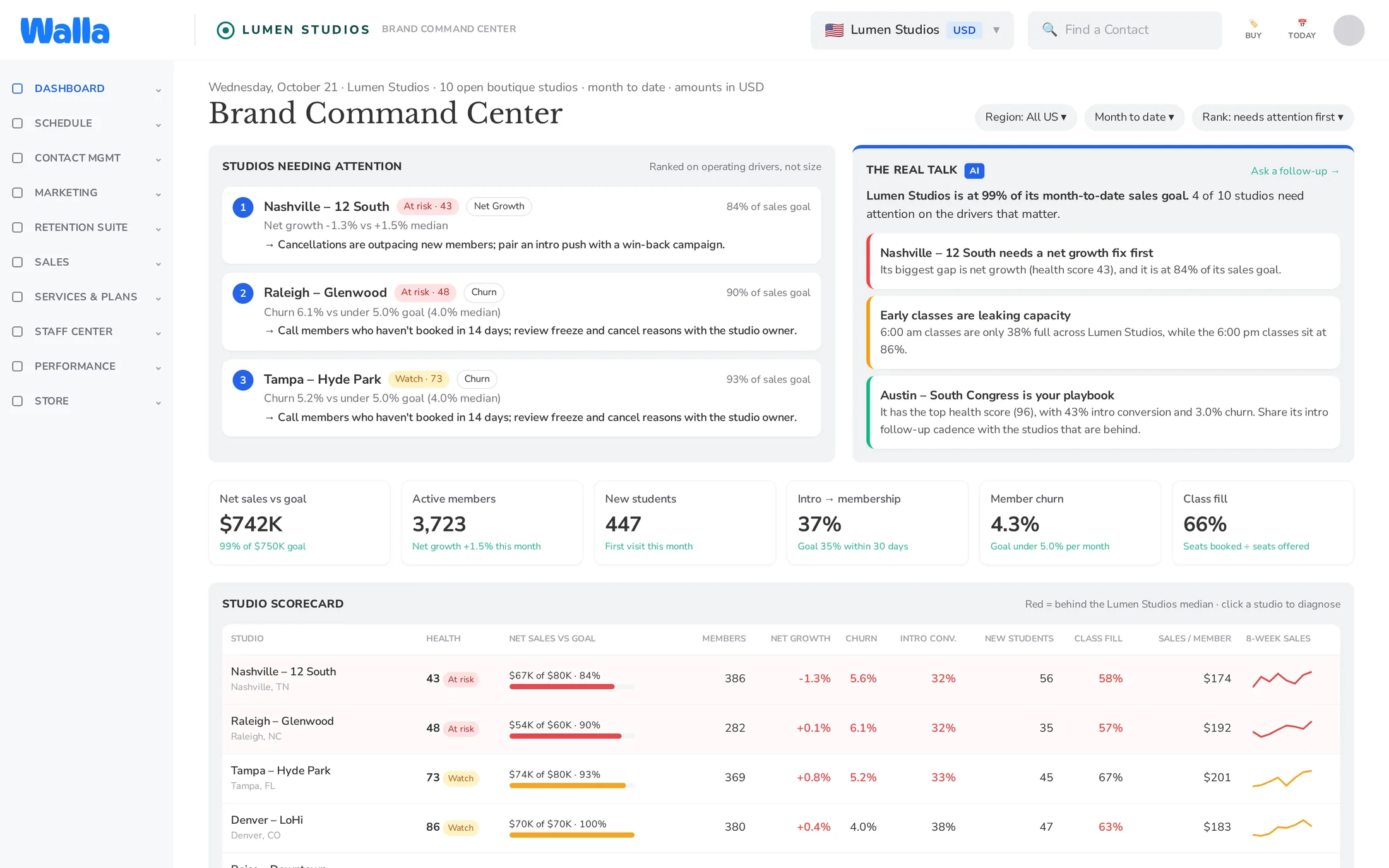1389x868 pixels.
Task: Expand the Performance chevron
Action: [158, 367]
